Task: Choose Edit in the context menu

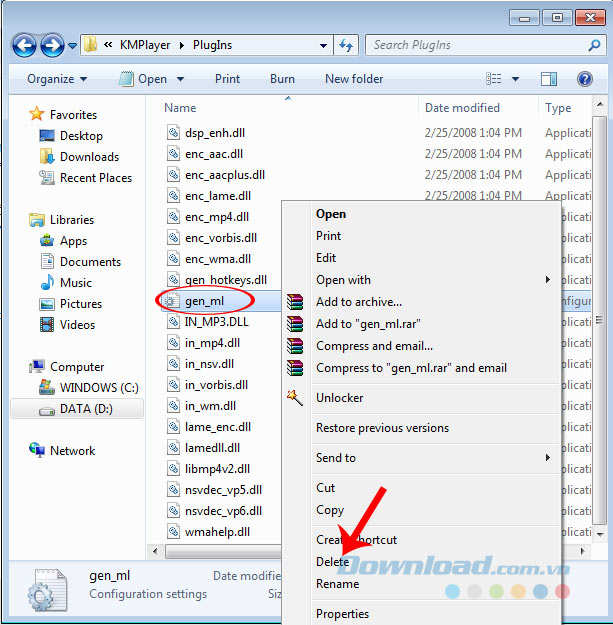Action: pos(422,258)
